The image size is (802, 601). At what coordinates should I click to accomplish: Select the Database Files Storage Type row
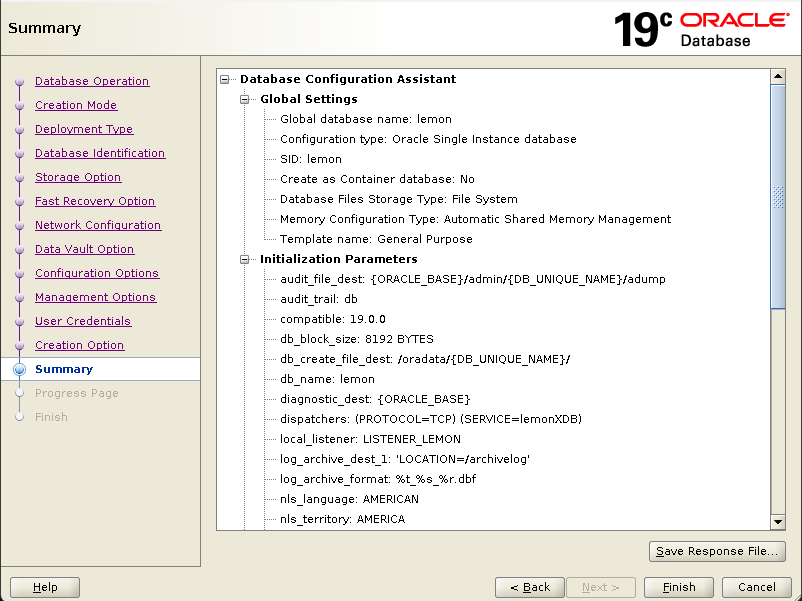click(x=399, y=199)
